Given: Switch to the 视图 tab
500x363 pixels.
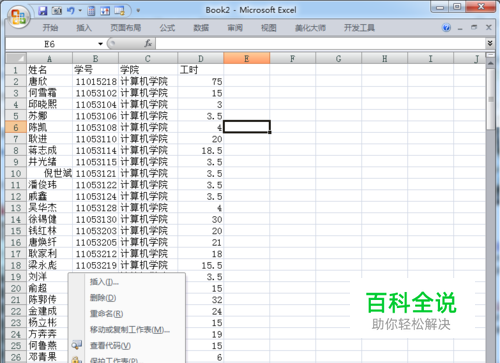Looking at the screenshot, I should tap(269, 28).
